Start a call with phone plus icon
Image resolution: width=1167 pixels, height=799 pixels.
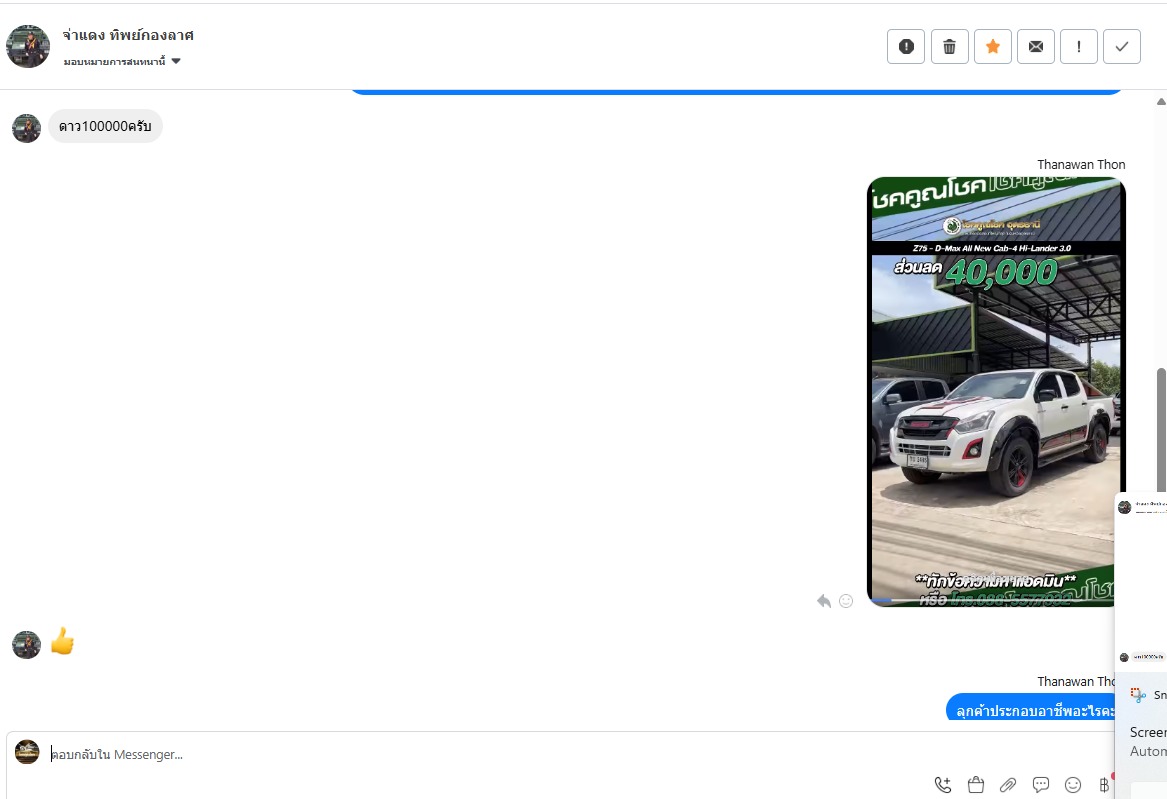tap(943, 785)
